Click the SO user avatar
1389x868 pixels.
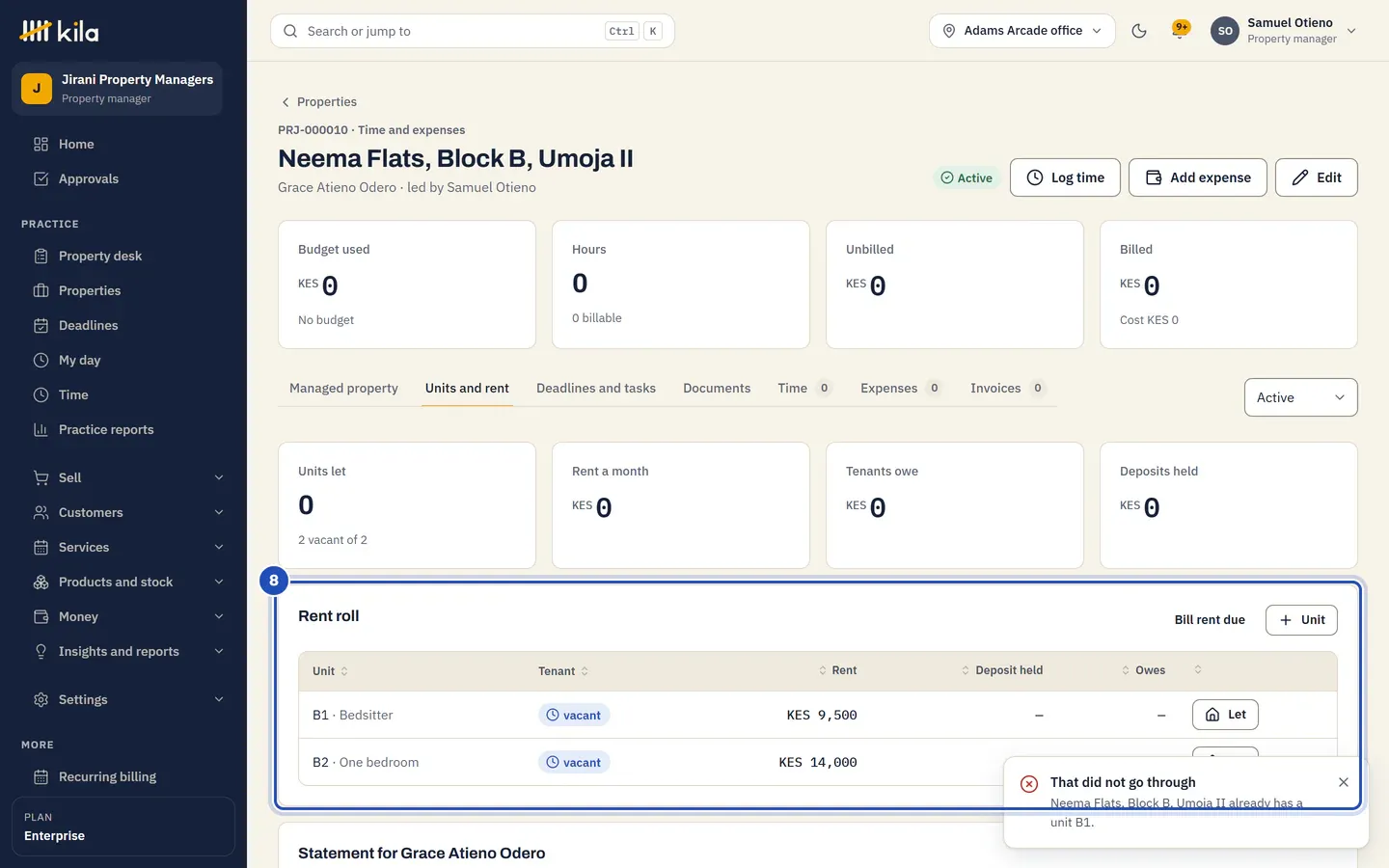coord(1225,31)
